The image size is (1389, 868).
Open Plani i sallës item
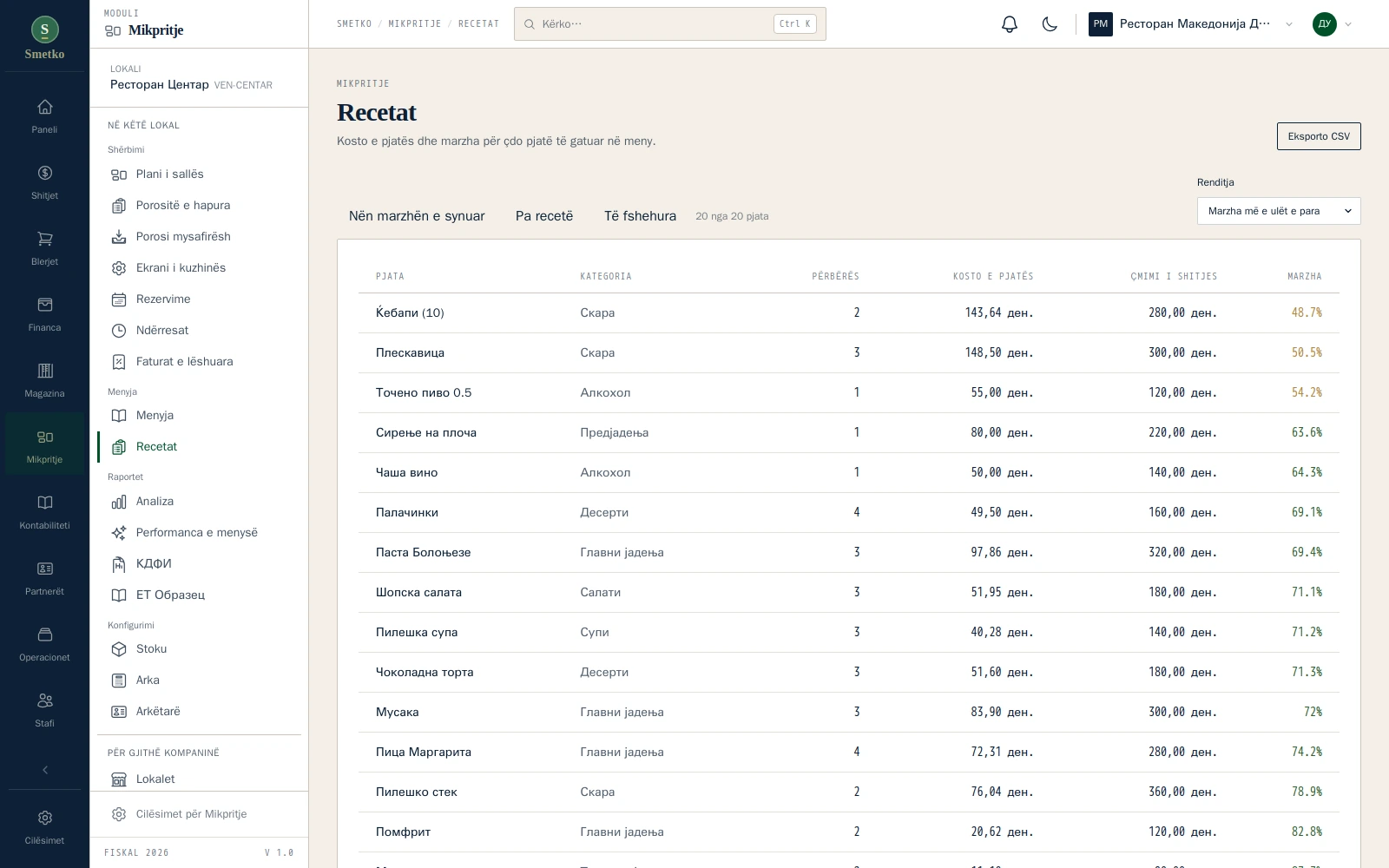199,174
